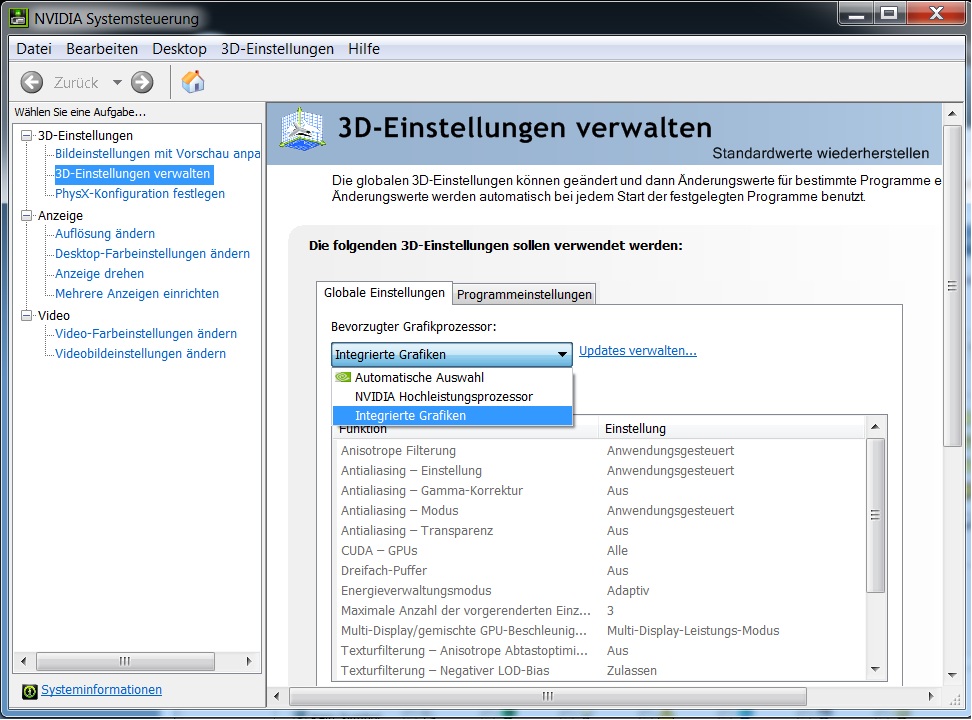Viewport: 972px width, 720px height.
Task: Collapse the Video tree node
Action: [x=26, y=315]
